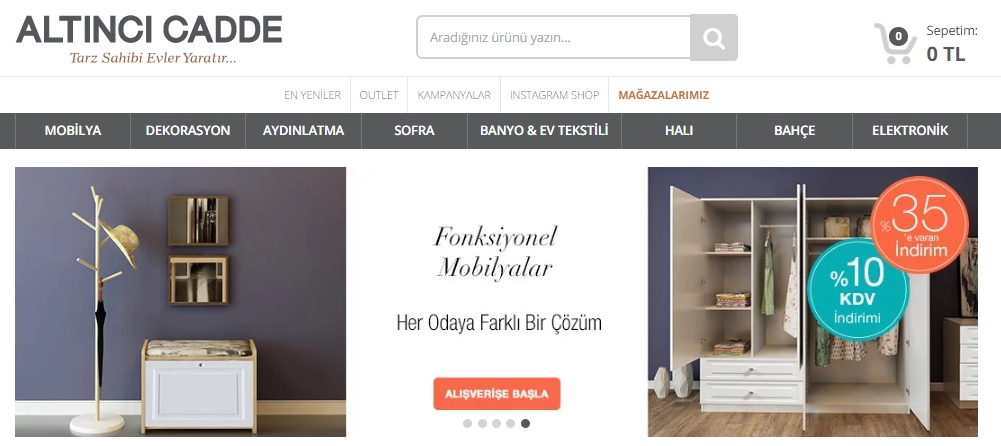The height and width of the screenshot is (446, 1001).
Task: Click the %10 KDV İndirimi teal badge
Action: 857,289
